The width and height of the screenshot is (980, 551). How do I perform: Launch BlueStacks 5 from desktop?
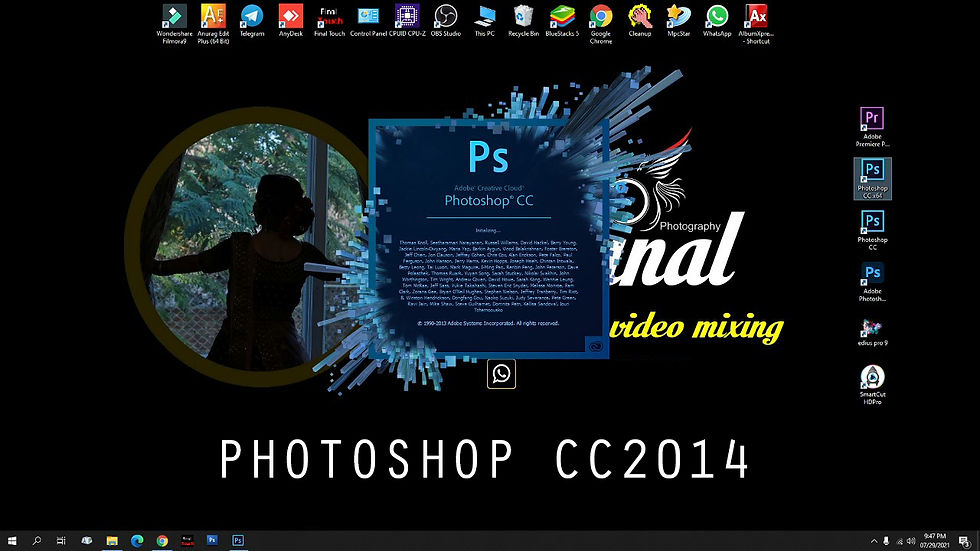coord(562,21)
